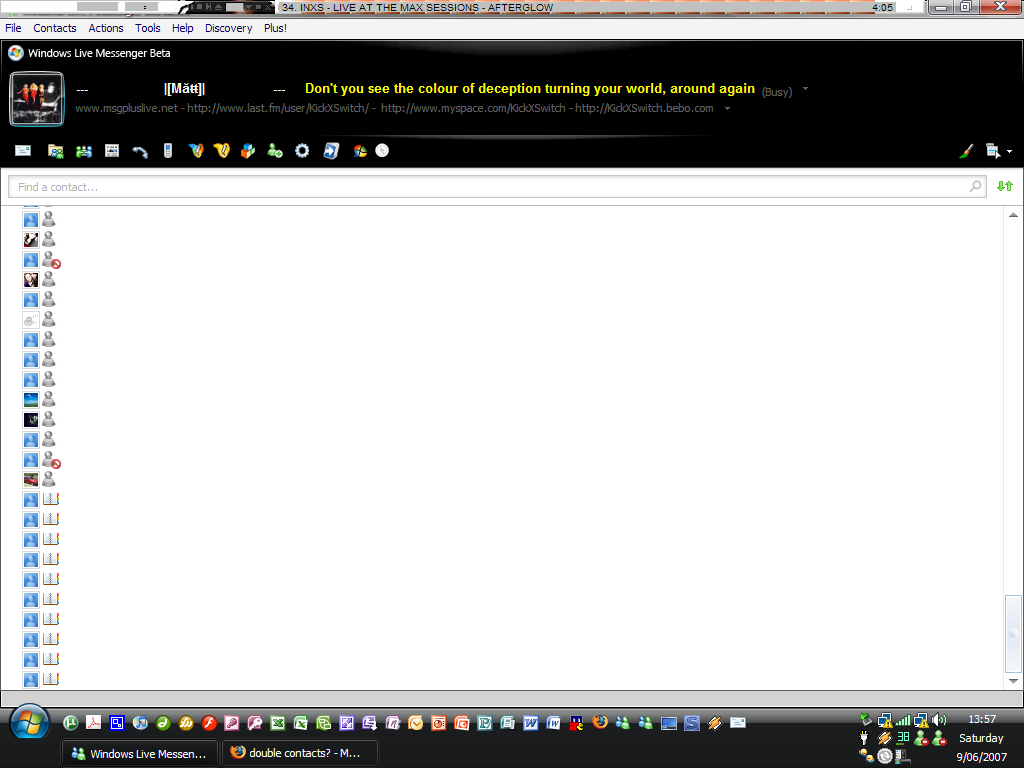Open the Contacts menu

[x=55, y=28]
